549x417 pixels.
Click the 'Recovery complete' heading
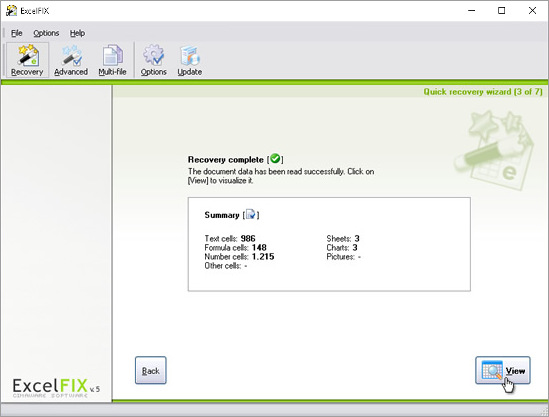point(226,160)
